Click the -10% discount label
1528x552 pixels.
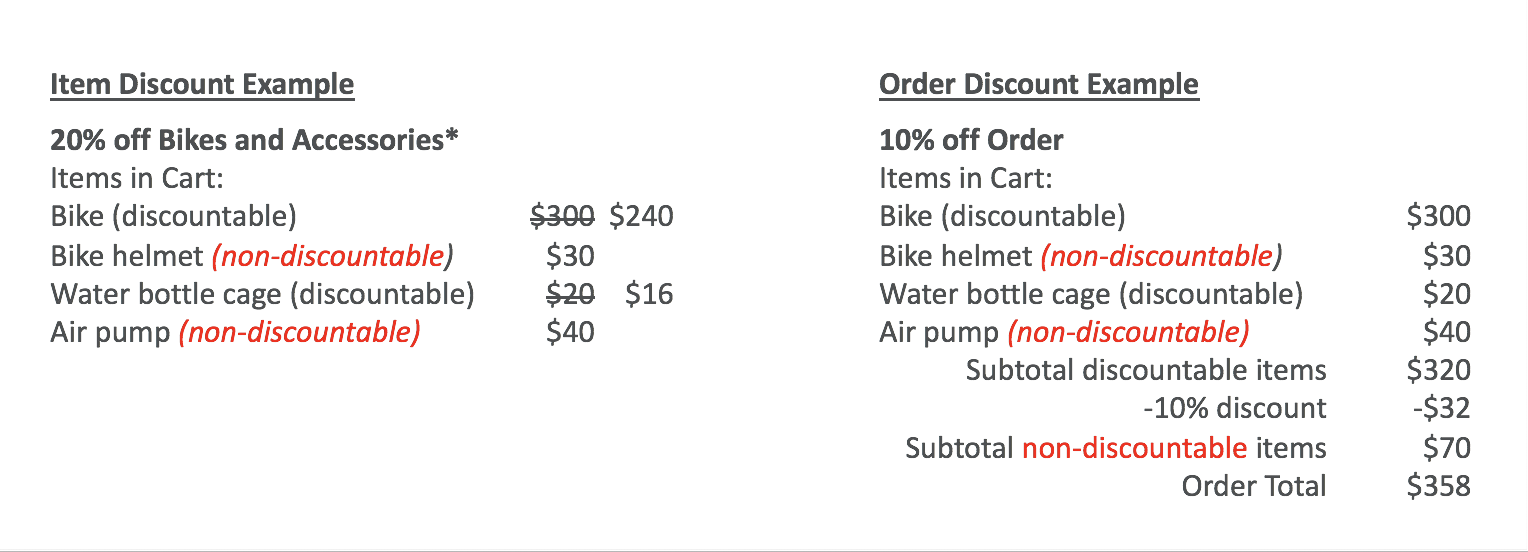click(x=1234, y=409)
